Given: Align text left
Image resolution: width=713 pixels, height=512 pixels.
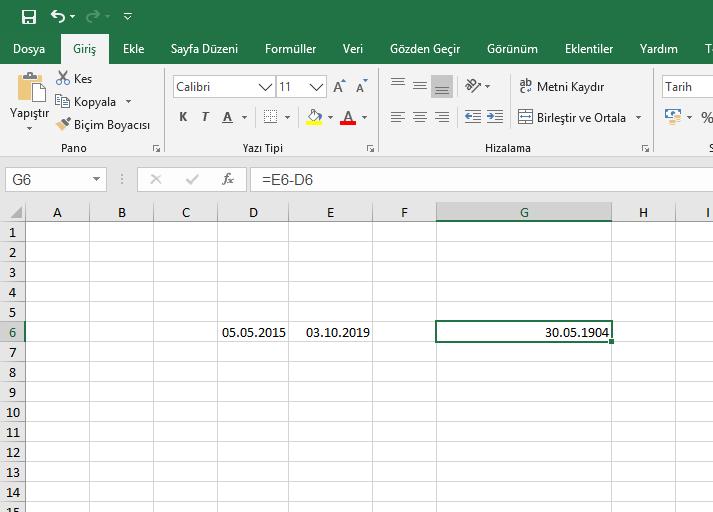Looking at the screenshot, I should tap(398, 117).
